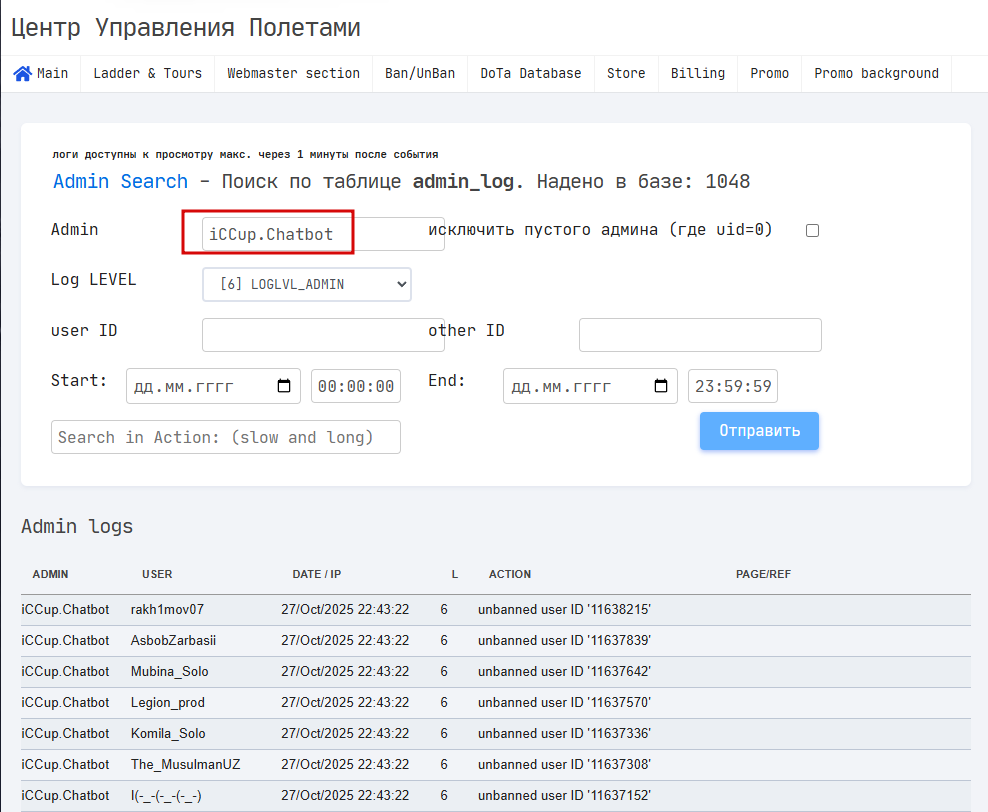
Task: Select user AsbobZarbasii in logs
Action: tap(173, 641)
